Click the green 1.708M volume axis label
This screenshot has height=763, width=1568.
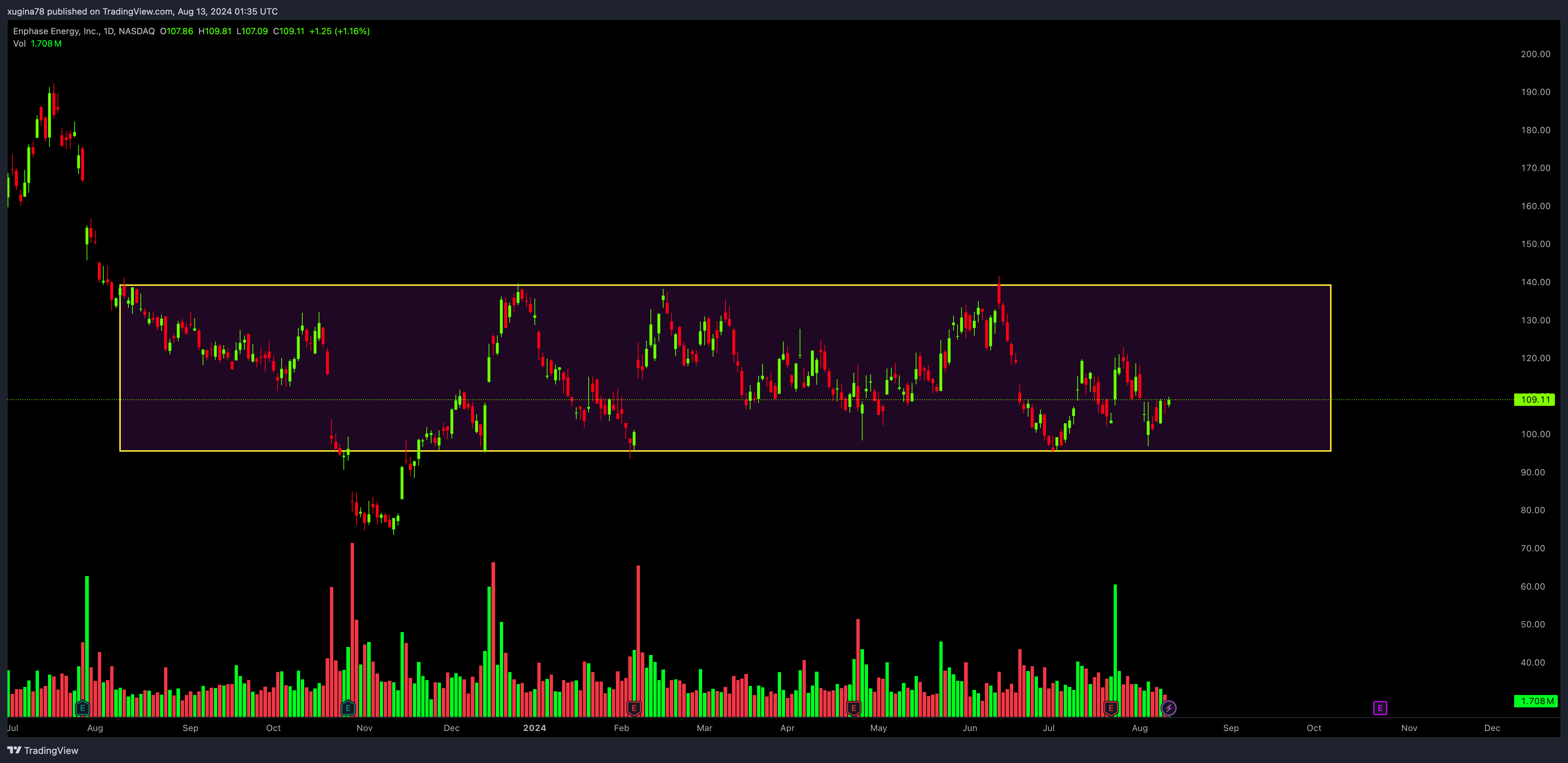coord(1535,701)
